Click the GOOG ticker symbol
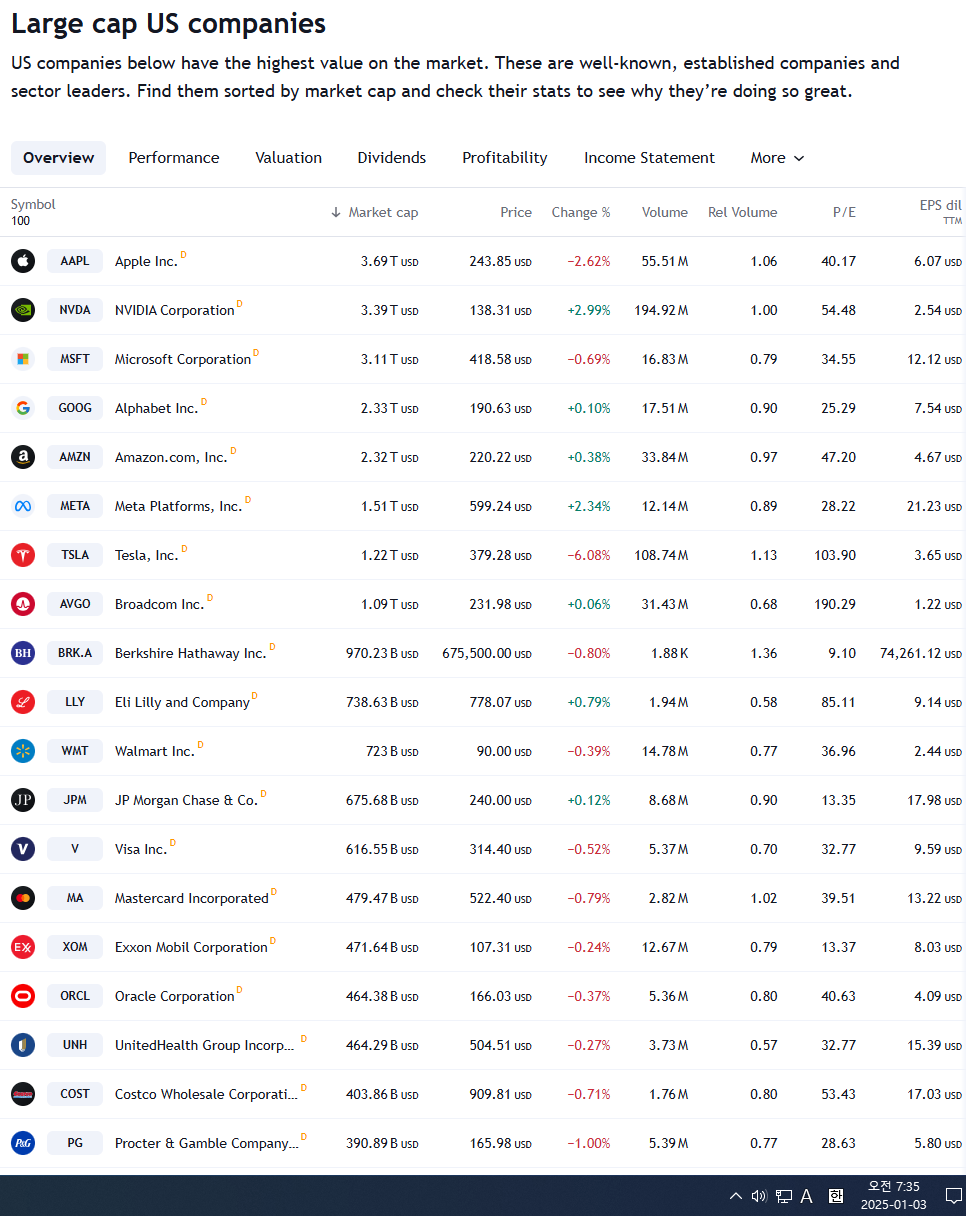The height and width of the screenshot is (1216, 966). coord(75,408)
